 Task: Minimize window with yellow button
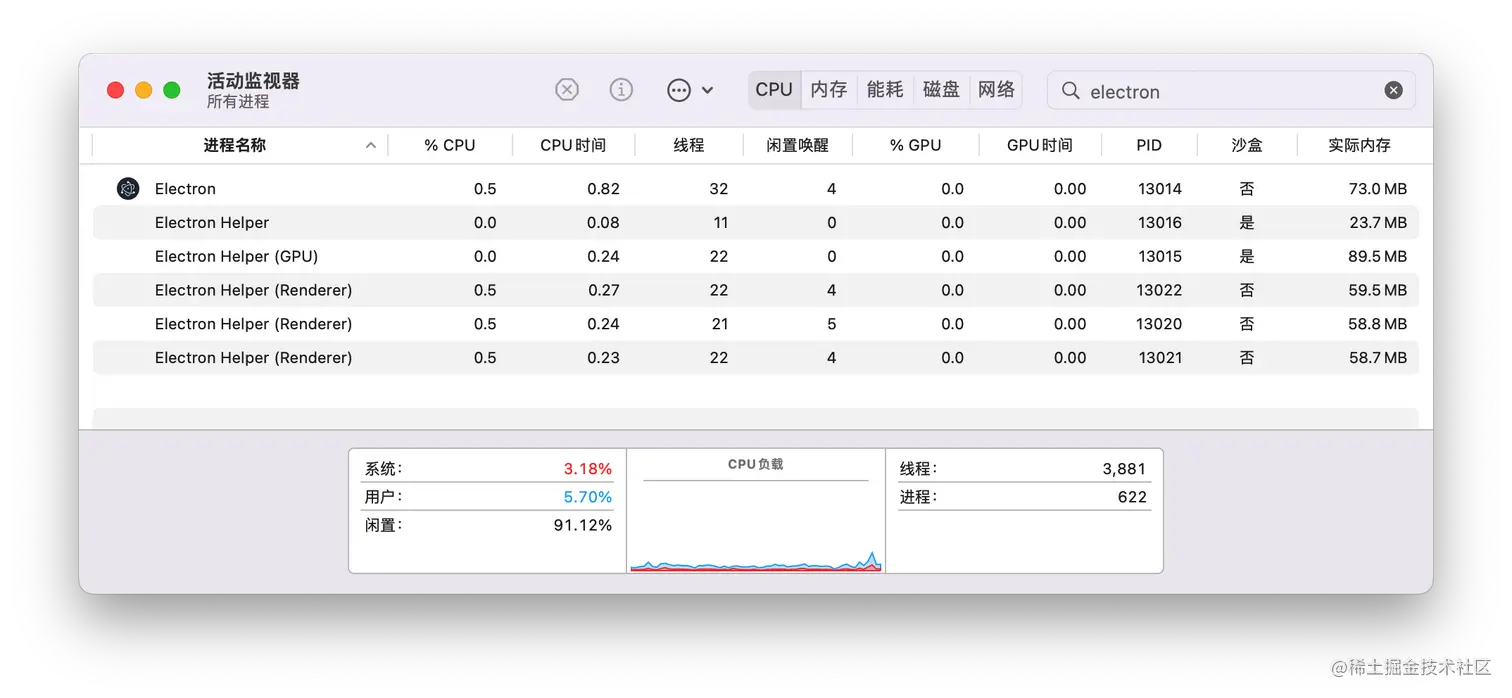click(143, 90)
